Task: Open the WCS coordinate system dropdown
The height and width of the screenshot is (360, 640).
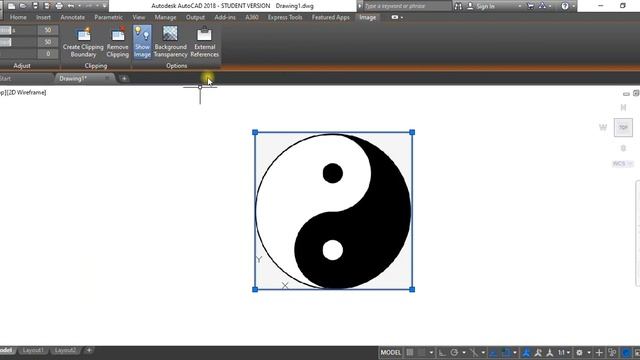Action: click(623, 164)
